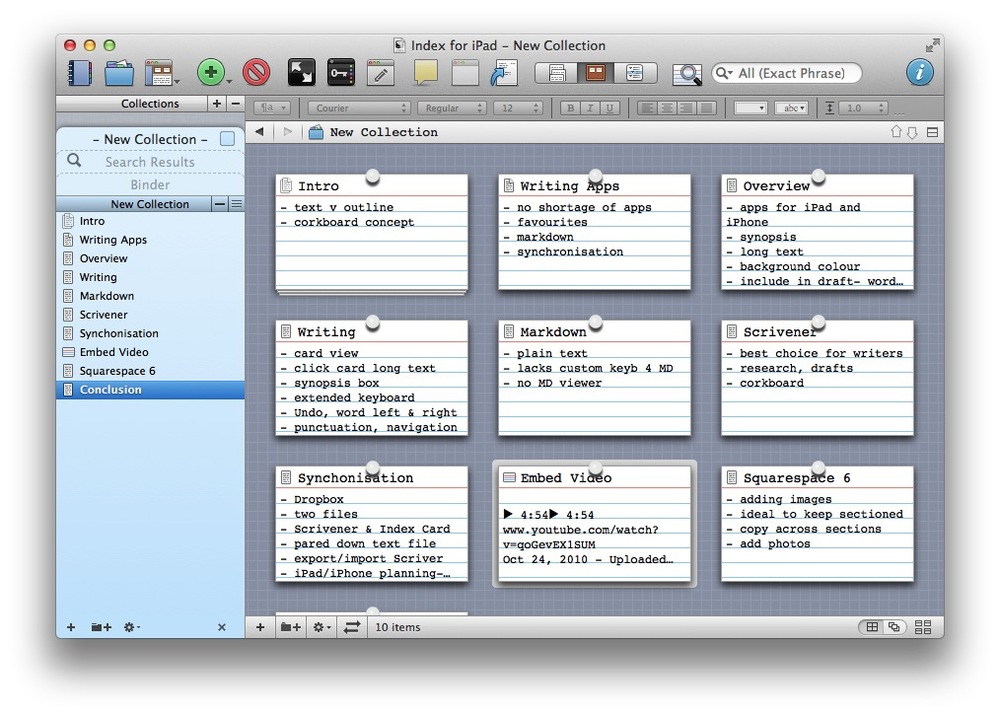Open the line spacing 1.0 dropdown
Screen dimensions: 1000x716
coord(862,108)
